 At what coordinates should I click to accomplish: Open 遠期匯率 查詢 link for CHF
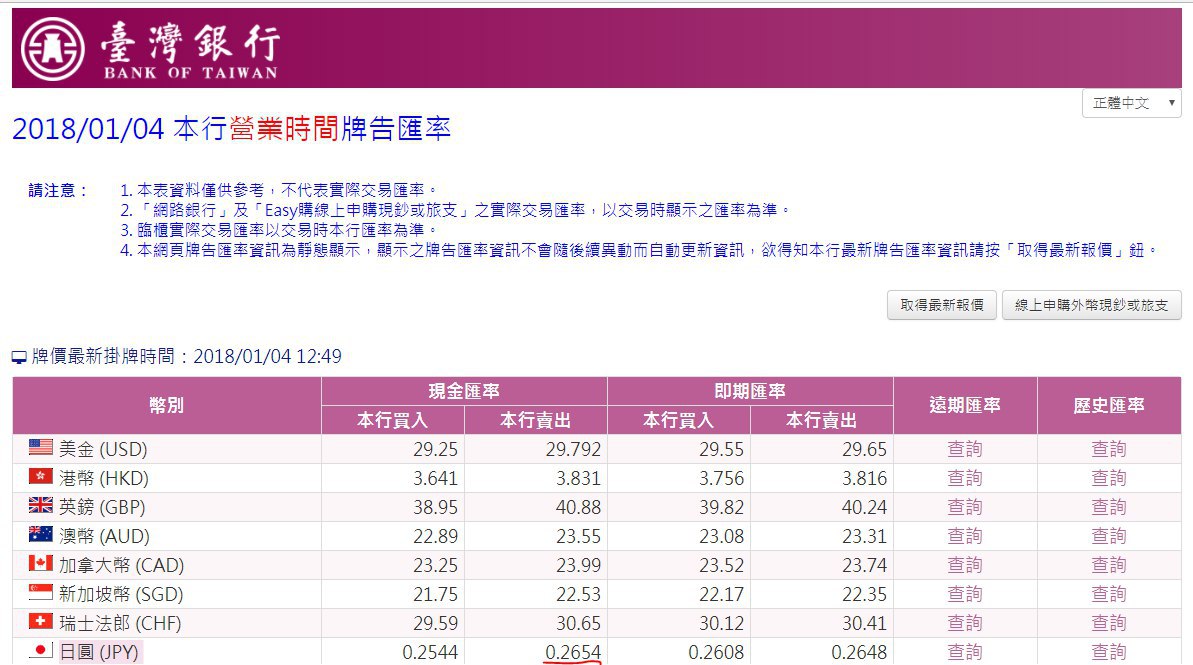tap(964, 622)
